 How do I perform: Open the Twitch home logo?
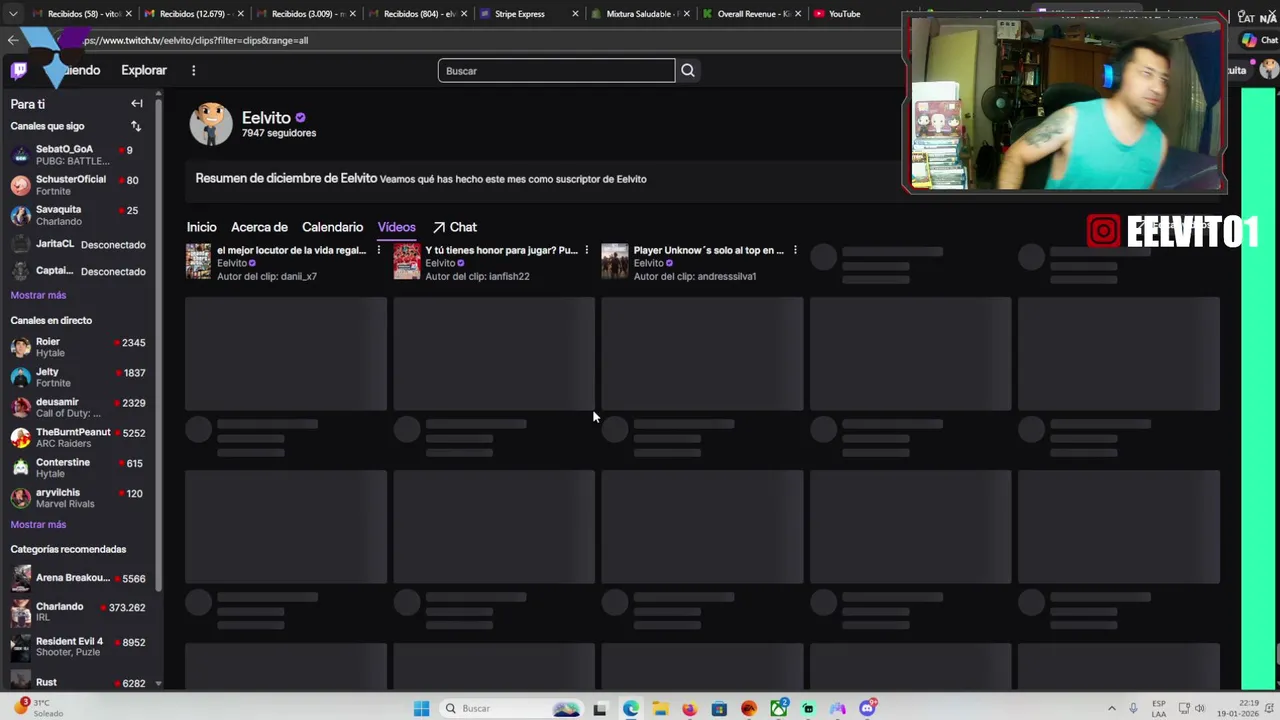click(x=19, y=70)
